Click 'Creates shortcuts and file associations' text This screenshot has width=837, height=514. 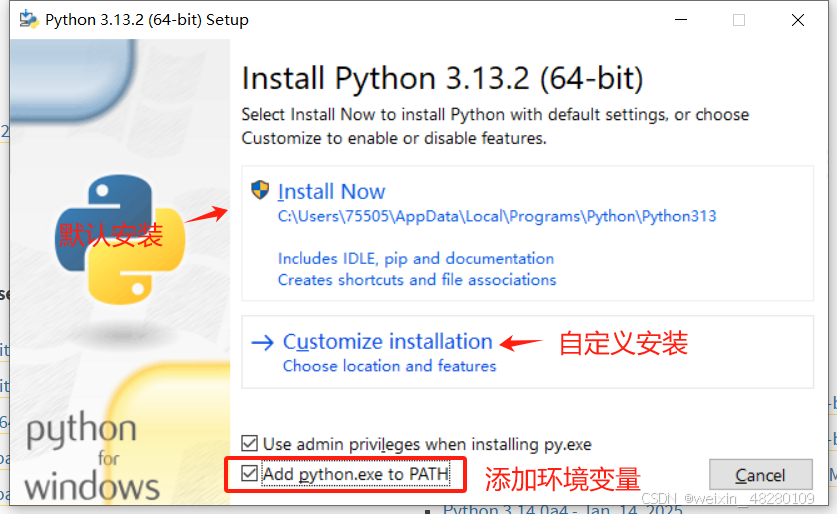[x=417, y=280]
